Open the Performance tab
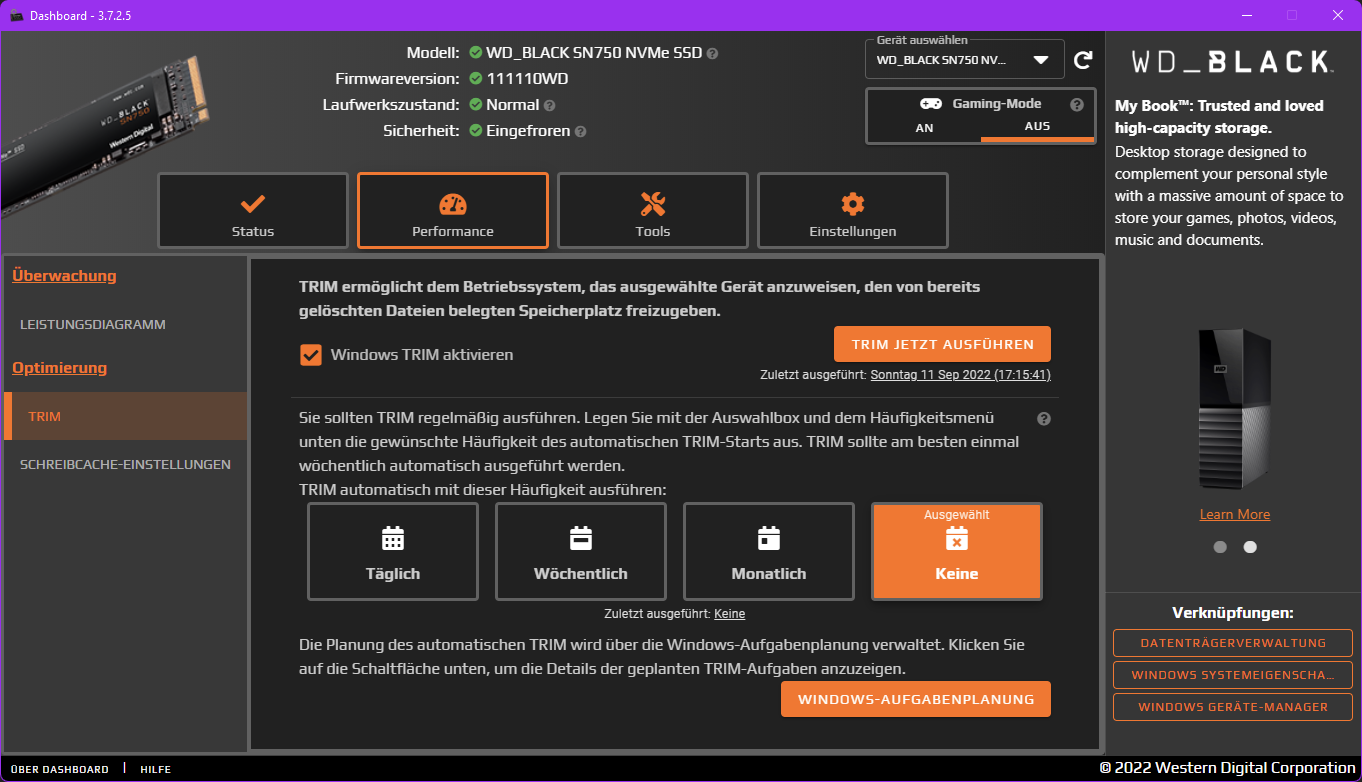1362x782 pixels. [453, 211]
